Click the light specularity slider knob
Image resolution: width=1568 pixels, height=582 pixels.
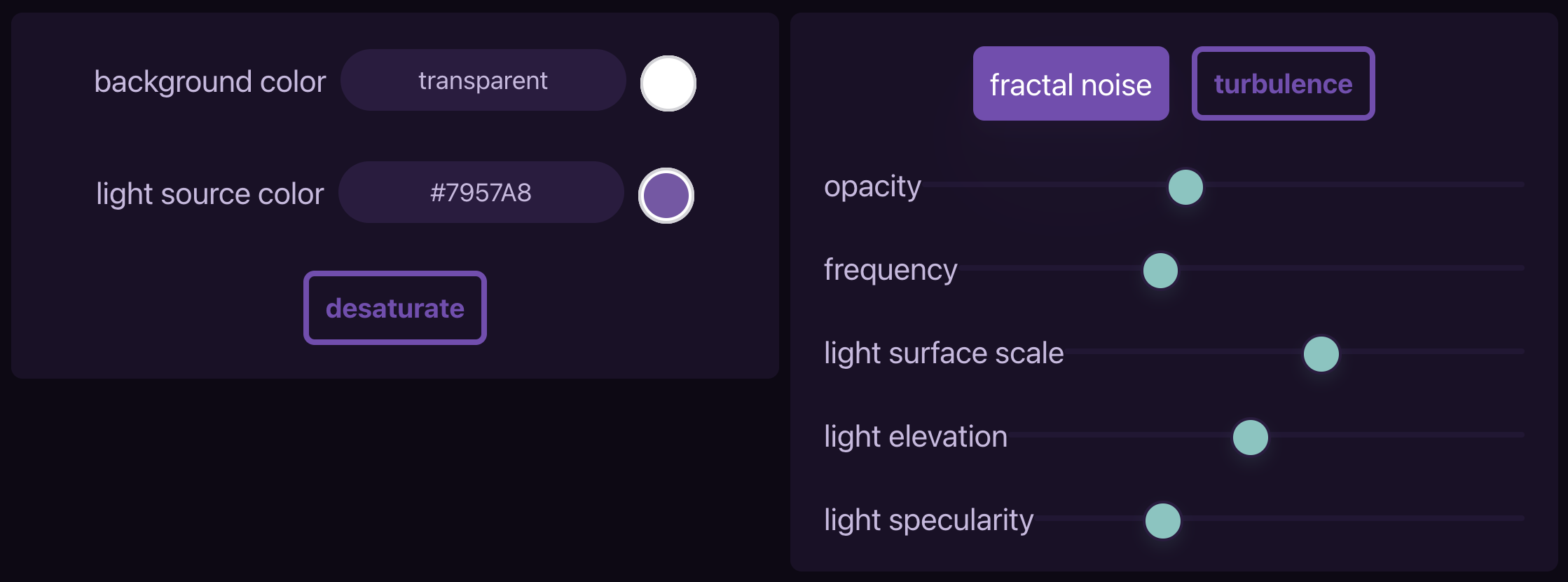1162,521
